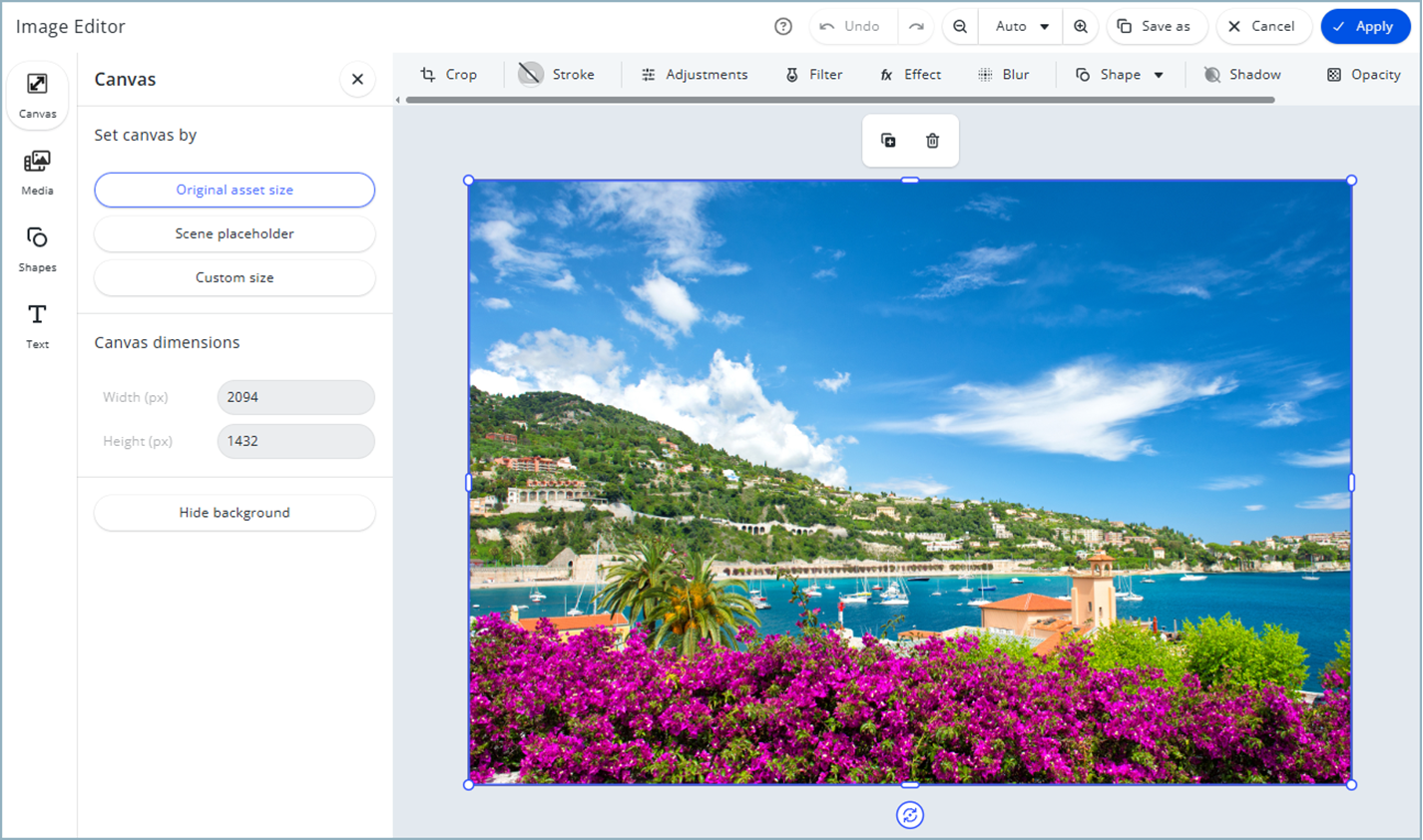Click the rotate handle below the image
The image size is (1423, 840).
(909, 815)
